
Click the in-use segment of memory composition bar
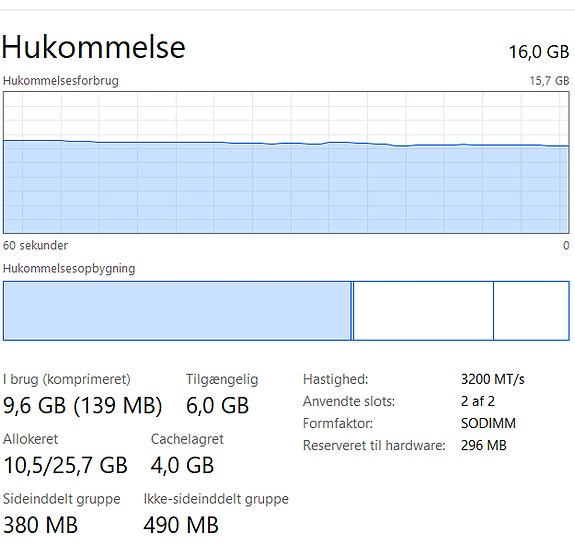pos(177,311)
